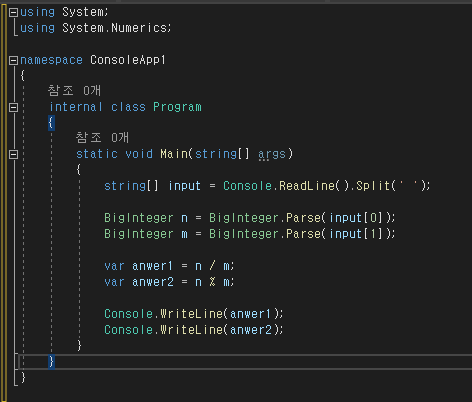The width and height of the screenshot is (472, 402).
Task: Click the 'void' keyword
Action: (x=139, y=154)
